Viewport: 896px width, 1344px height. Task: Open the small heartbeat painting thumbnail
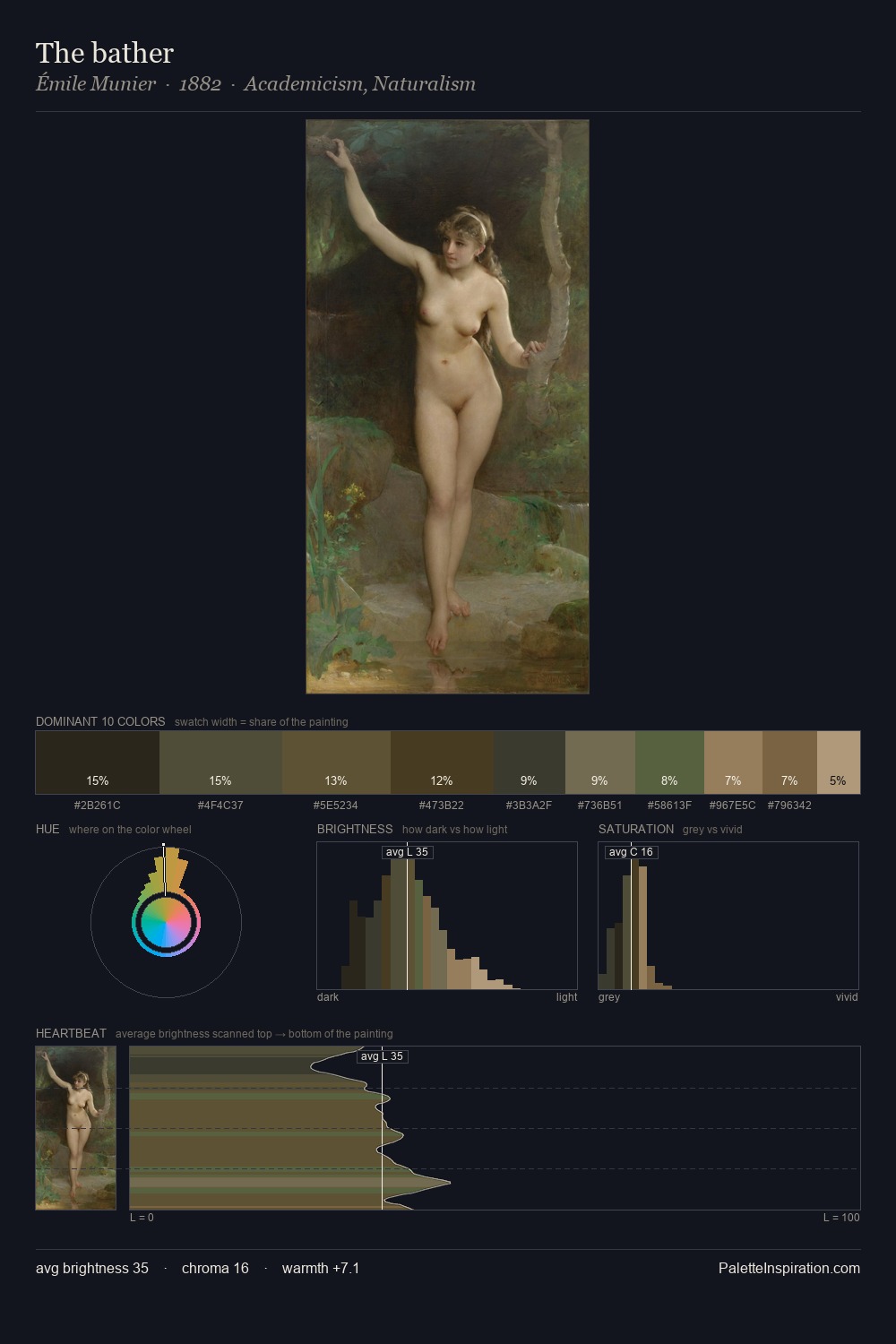(x=76, y=1128)
